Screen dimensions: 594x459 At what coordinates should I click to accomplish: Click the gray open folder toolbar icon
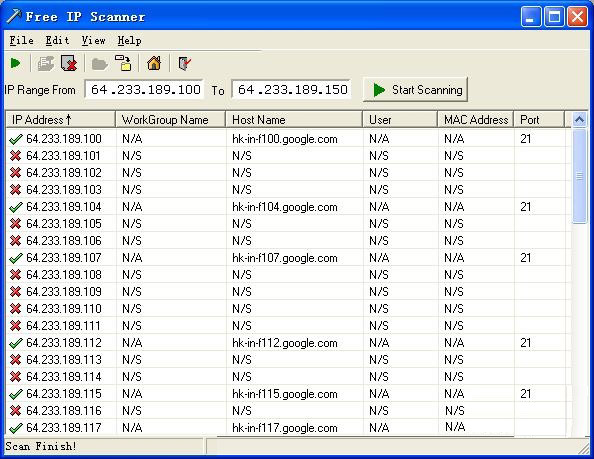tap(100, 64)
